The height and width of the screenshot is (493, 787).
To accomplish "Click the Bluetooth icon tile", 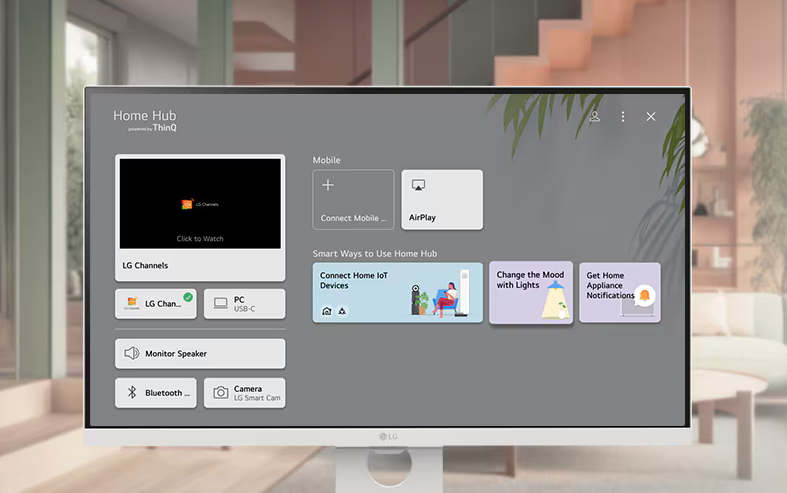I will click(131, 393).
